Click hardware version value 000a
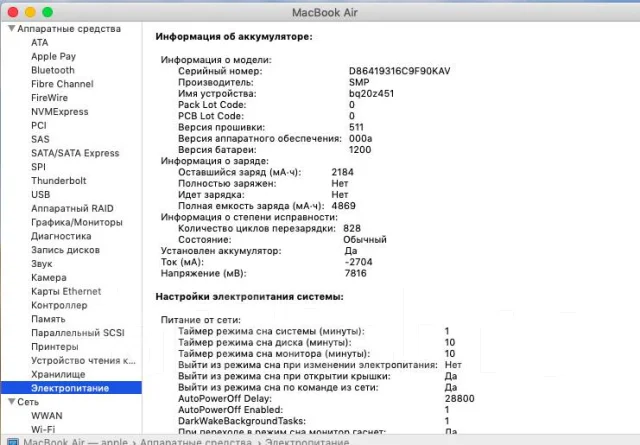The height and width of the screenshot is (445, 640). pos(360,139)
